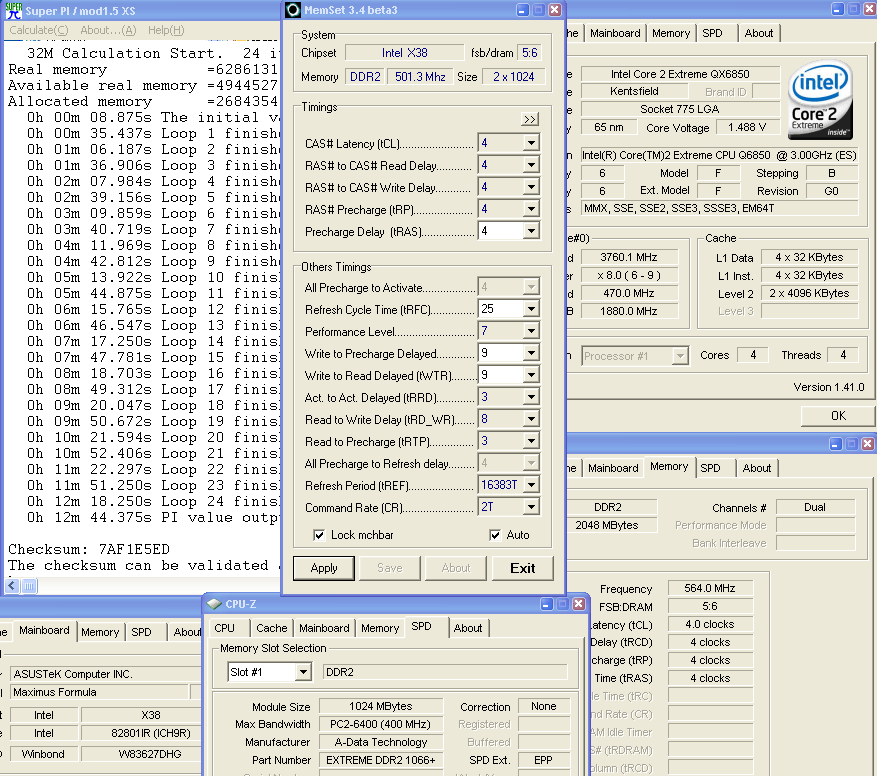
Task: Open the Precharge Delay (tRAS) dropdown
Action: pyautogui.click(x=531, y=231)
